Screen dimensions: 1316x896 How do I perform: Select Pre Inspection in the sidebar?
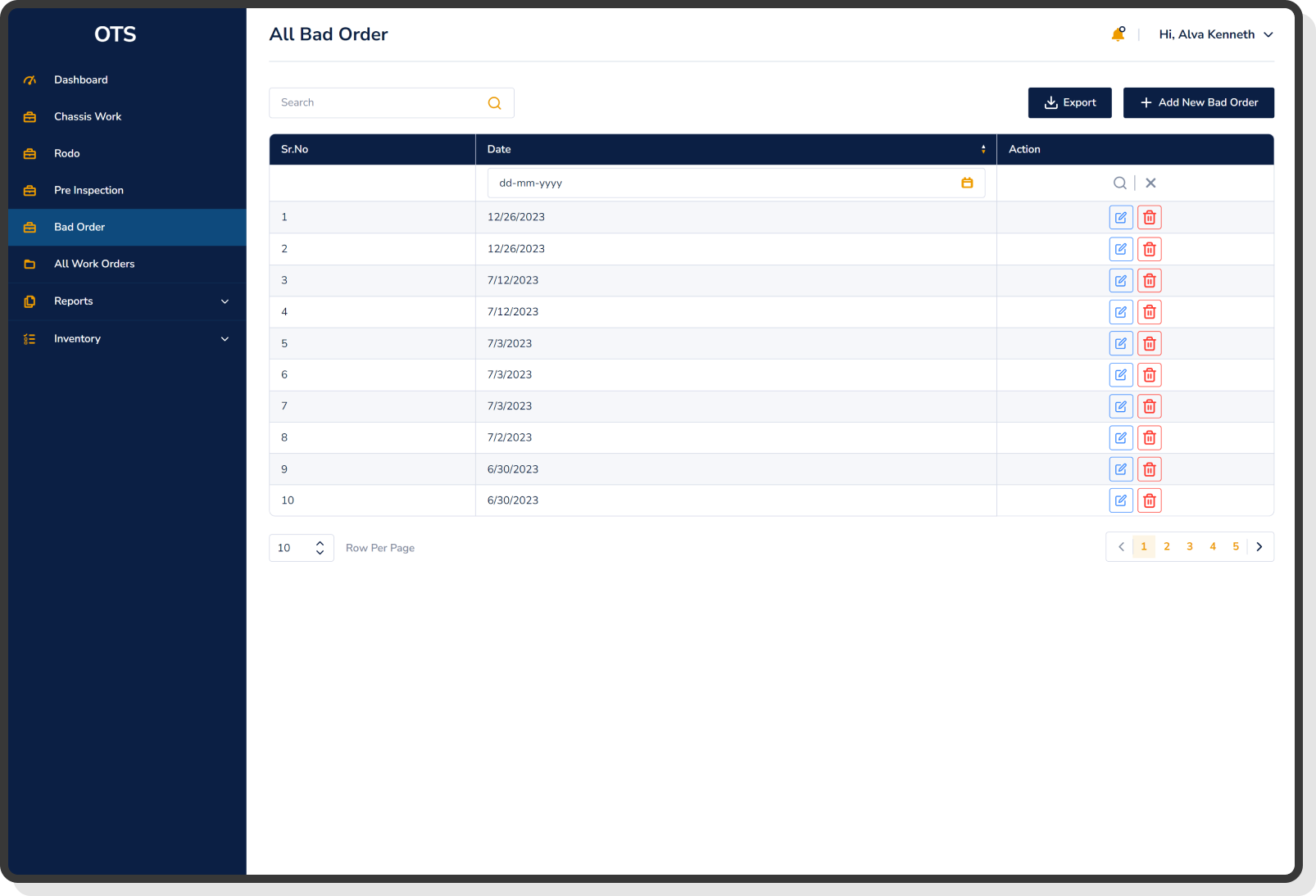(88, 190)
